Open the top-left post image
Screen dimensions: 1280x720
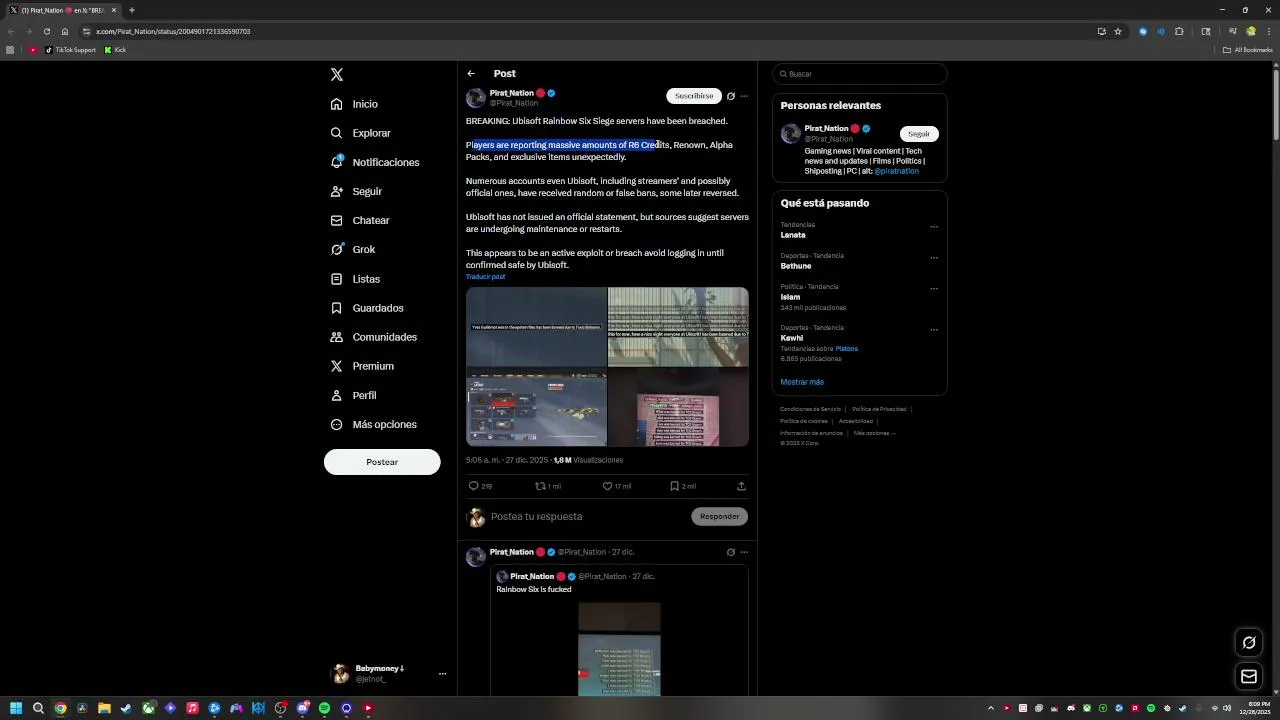point(536,326)
